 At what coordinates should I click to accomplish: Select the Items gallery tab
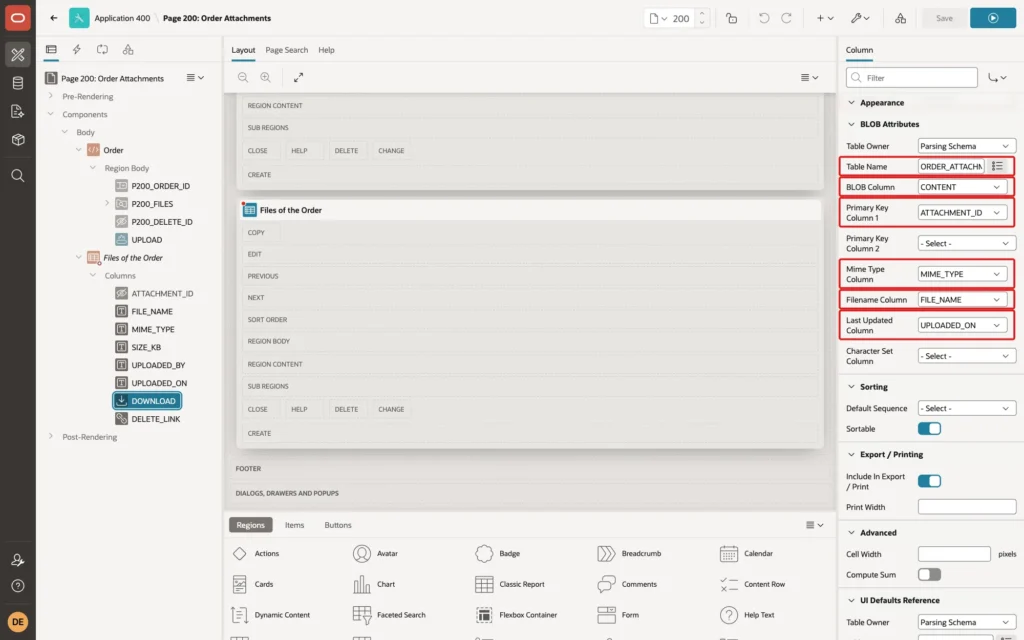(x=294, y=525)
